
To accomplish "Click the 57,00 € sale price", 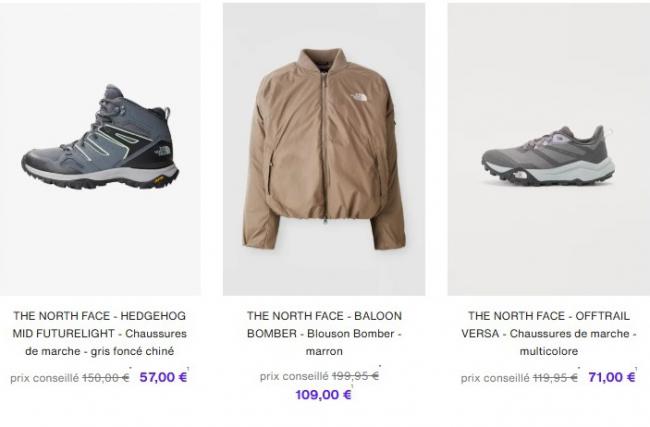I will tap(164, 377).
